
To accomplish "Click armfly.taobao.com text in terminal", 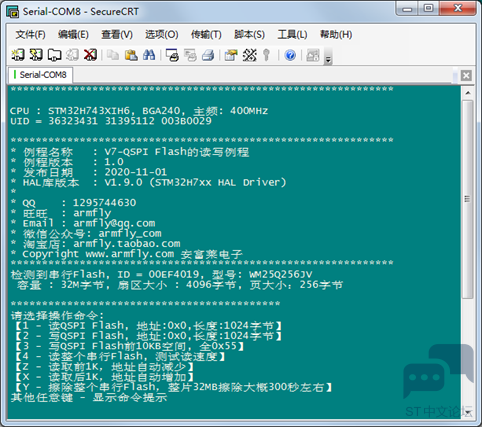I will [x=127, y=244].
